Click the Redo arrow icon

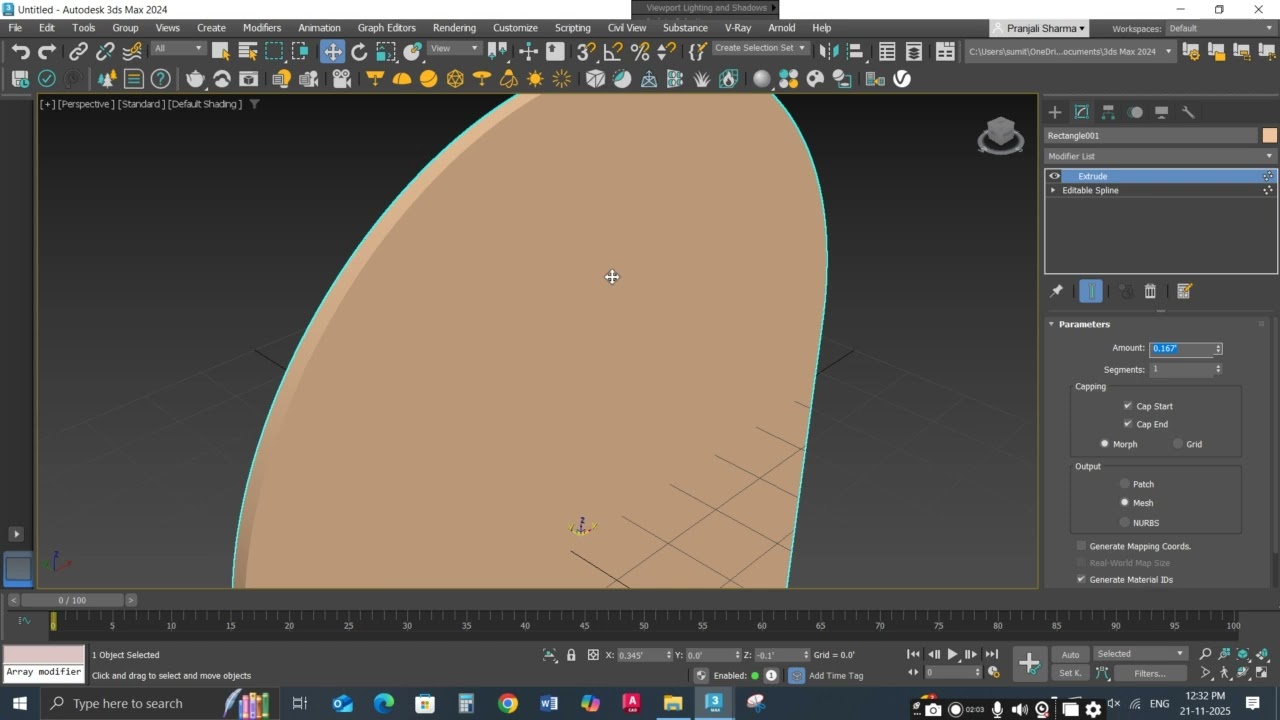[47, 51]
